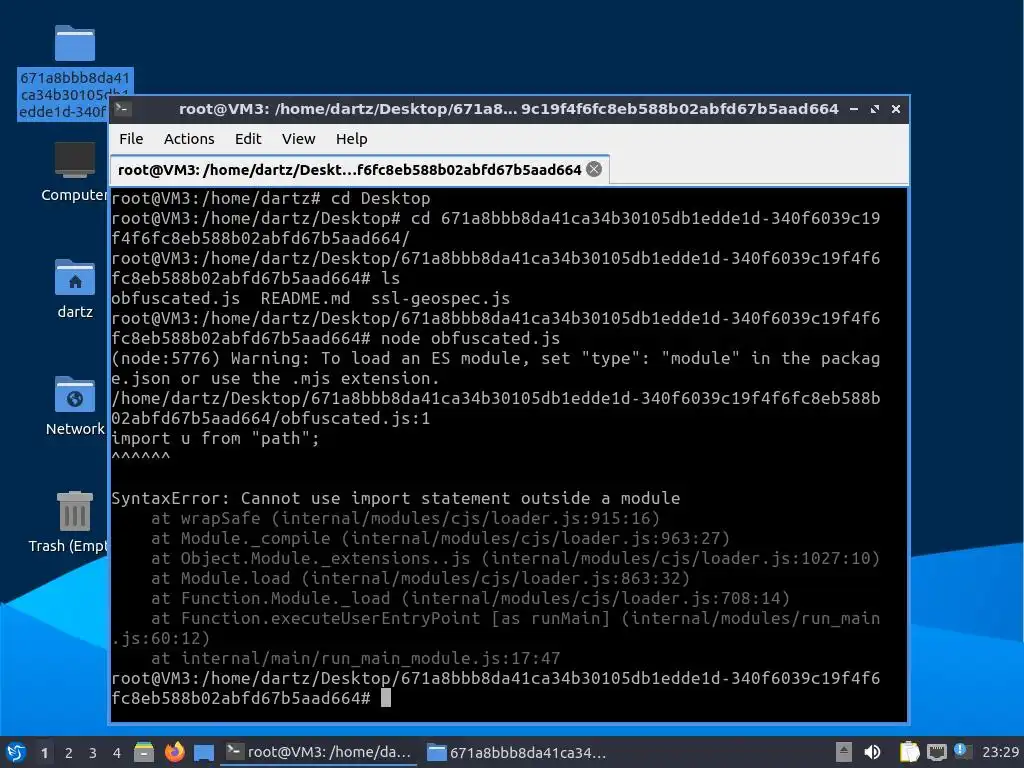Select the Network desktop icon
This screenshot has width=1024, height=768.
click(74, 405)
